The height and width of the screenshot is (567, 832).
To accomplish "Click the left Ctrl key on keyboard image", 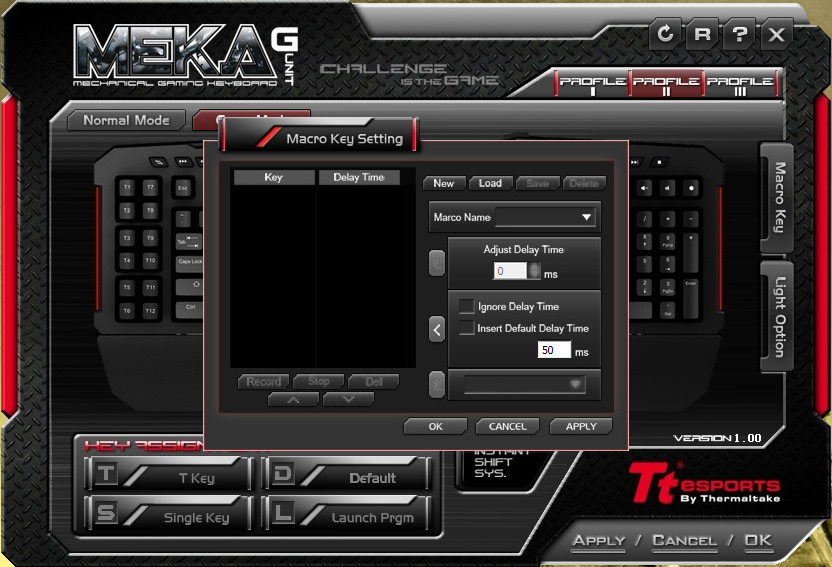I will [190, 309].
